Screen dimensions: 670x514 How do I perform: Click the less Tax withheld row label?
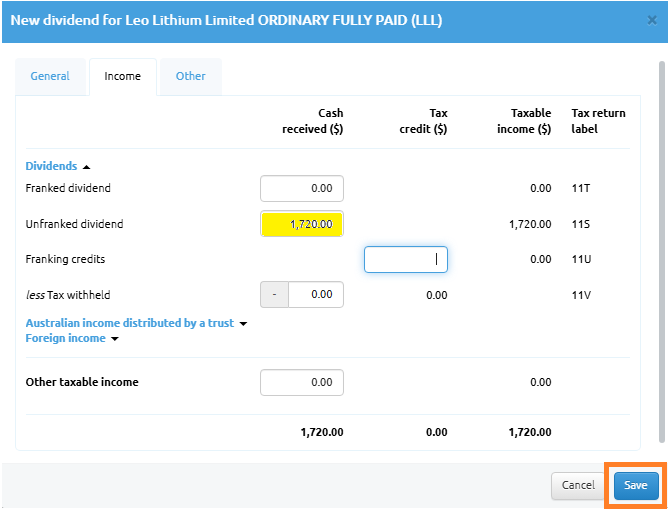pos(68,295)
